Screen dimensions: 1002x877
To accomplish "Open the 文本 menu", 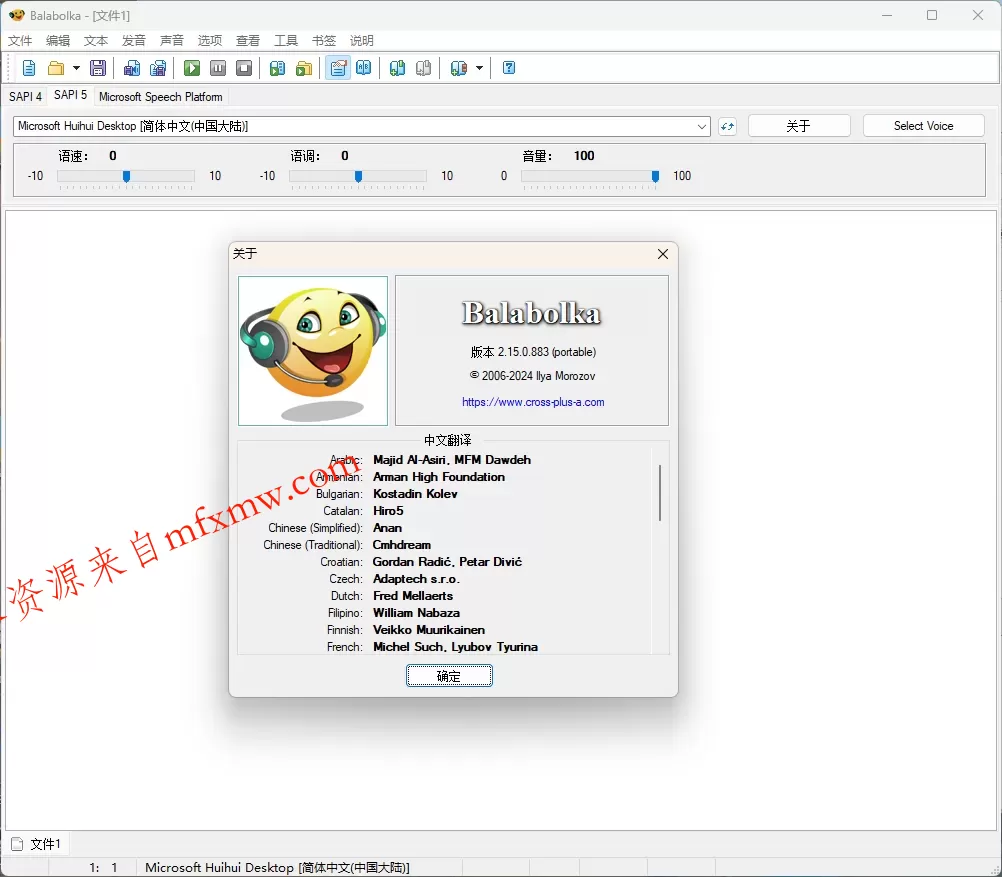I will (x=96, y=41).
